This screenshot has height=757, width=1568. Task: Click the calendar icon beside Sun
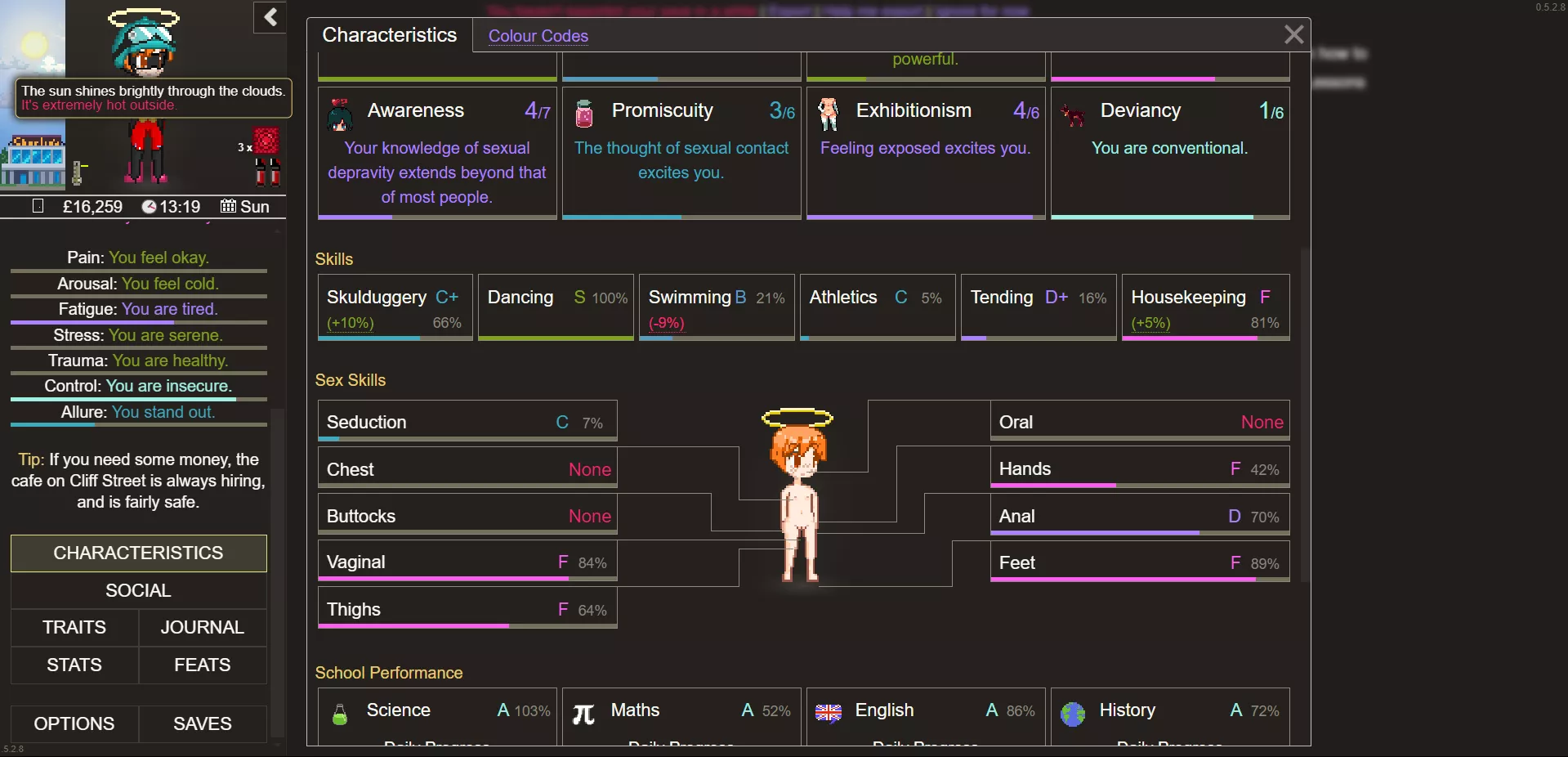pos(229,207)
